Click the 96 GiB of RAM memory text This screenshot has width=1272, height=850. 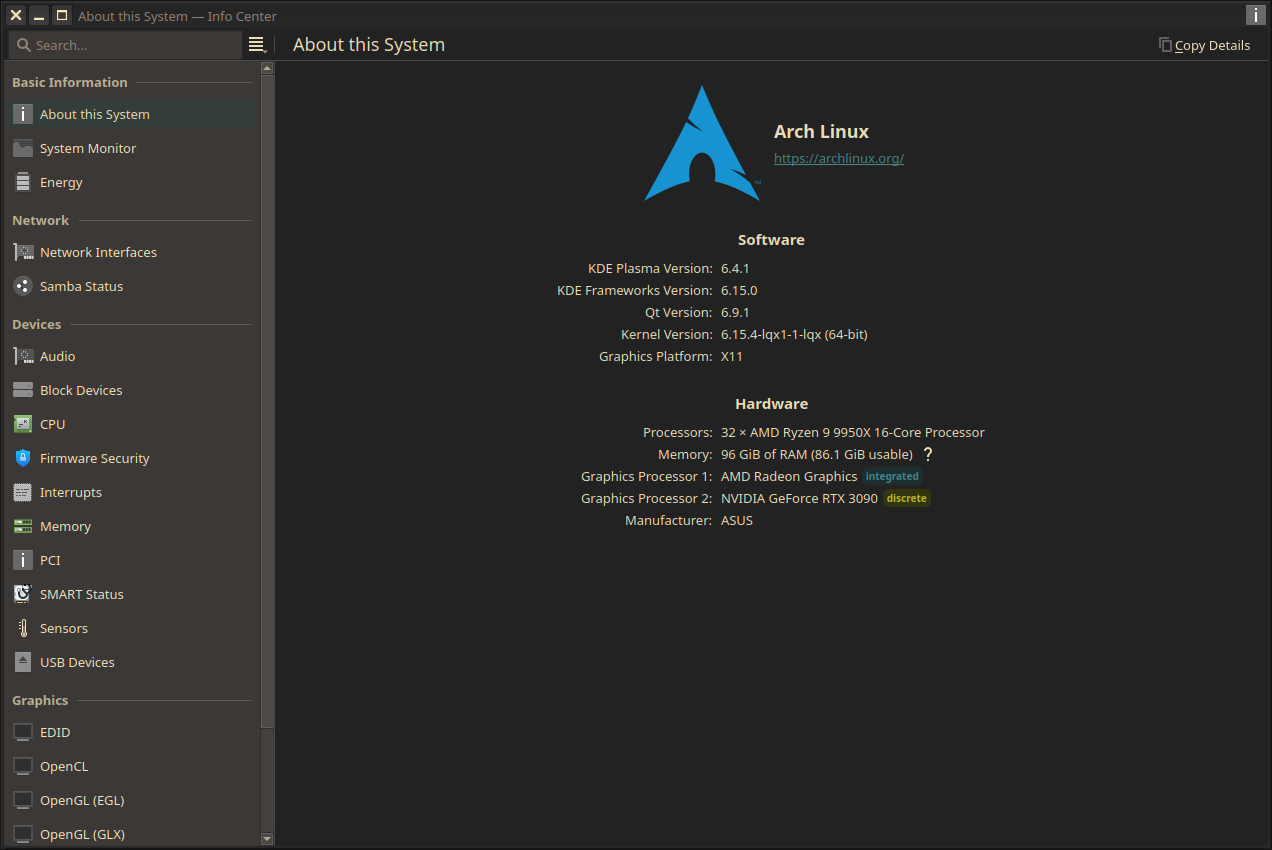[817, 454]
